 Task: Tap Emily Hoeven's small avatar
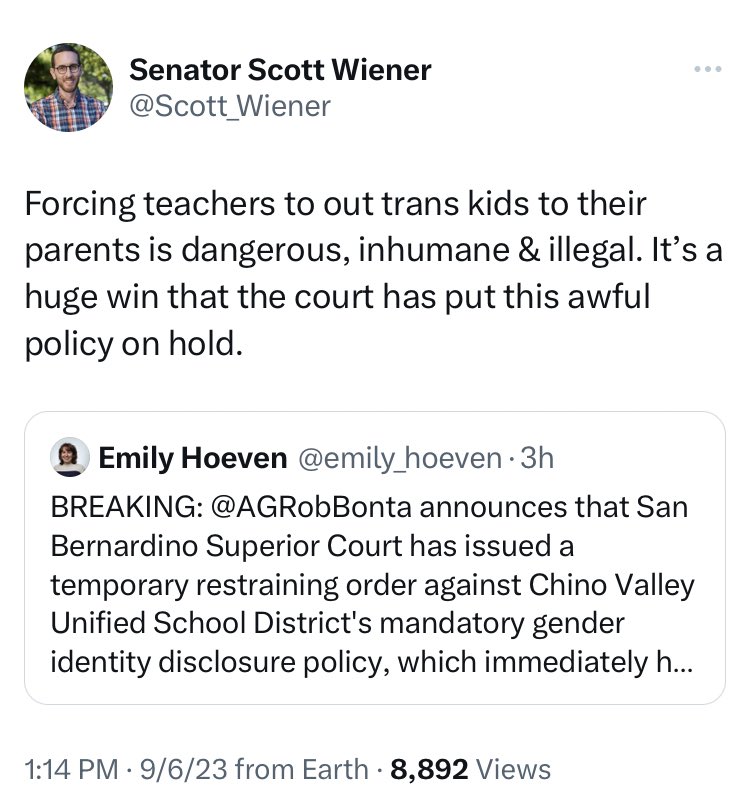coord(69,457)
